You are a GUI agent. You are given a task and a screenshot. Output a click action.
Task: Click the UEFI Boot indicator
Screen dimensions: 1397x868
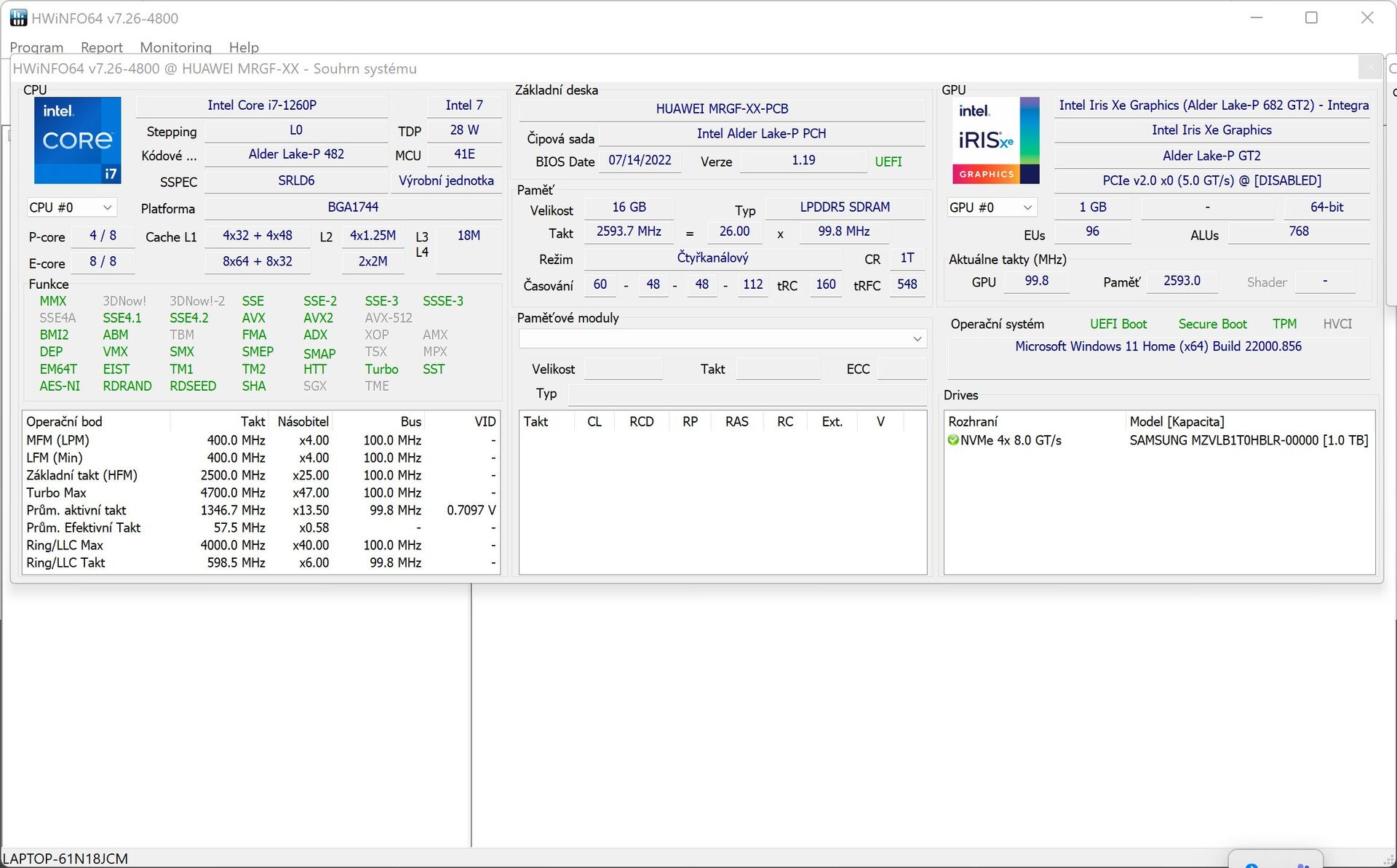pyautogui.click(x=1118, y=324)
